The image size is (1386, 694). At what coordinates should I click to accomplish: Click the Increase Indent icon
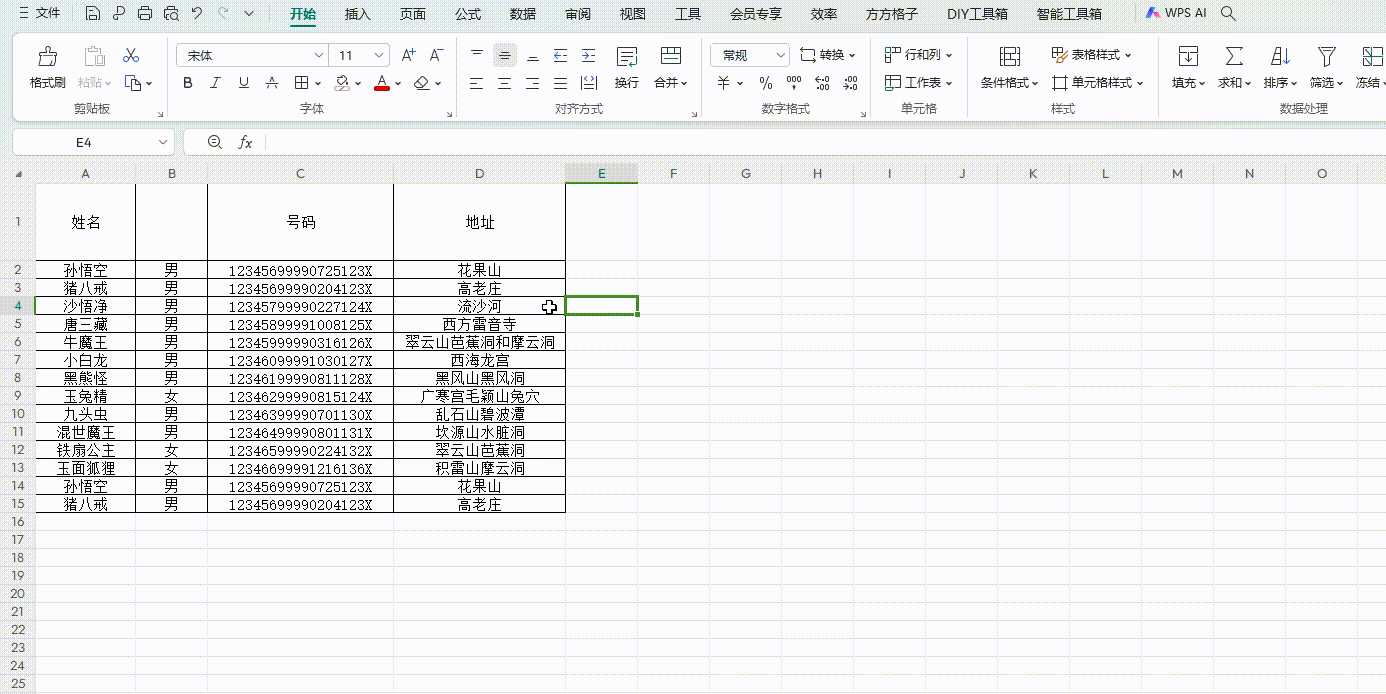pyautogui.click(x=588, y=55)
